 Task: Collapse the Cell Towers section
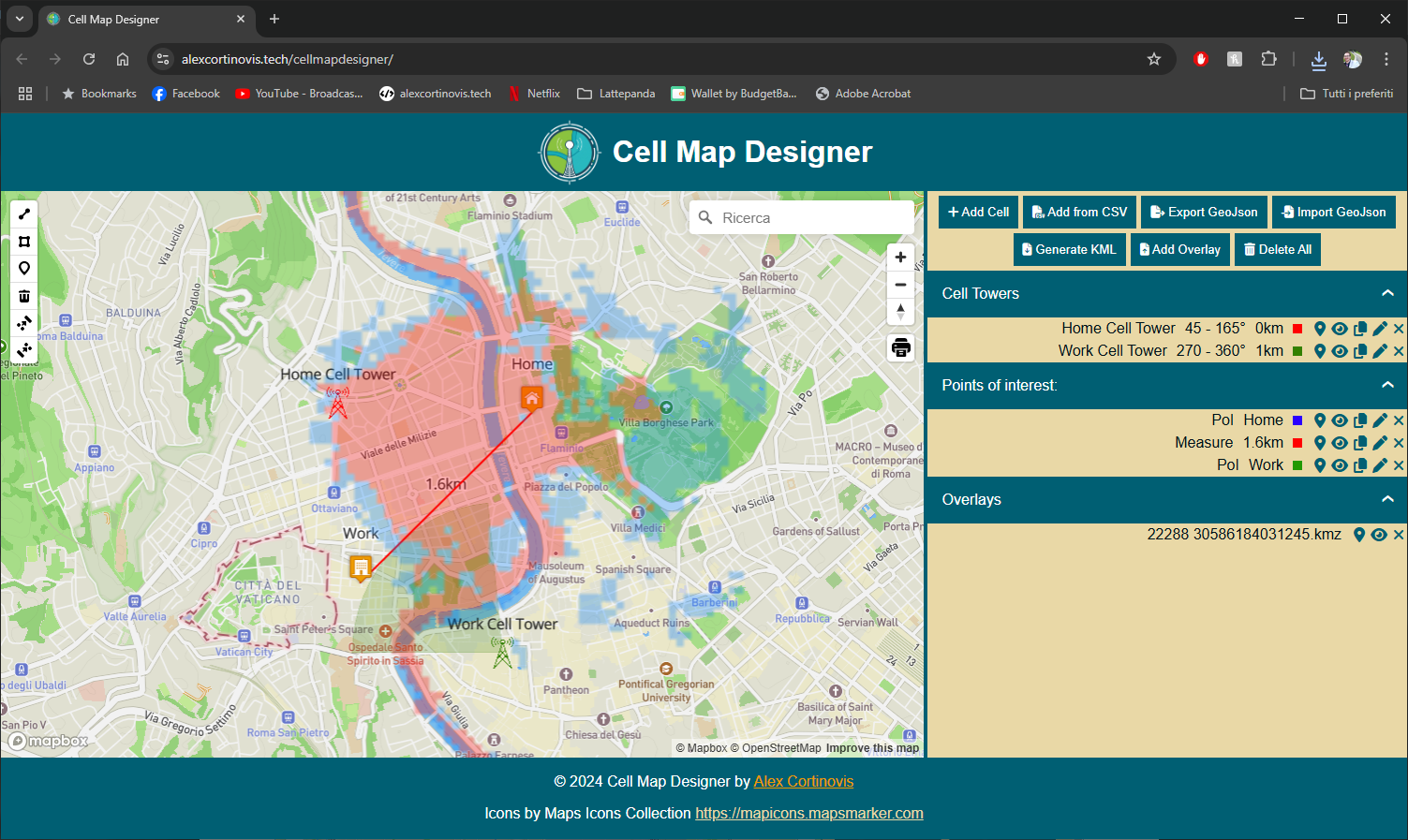point(1387,293)
